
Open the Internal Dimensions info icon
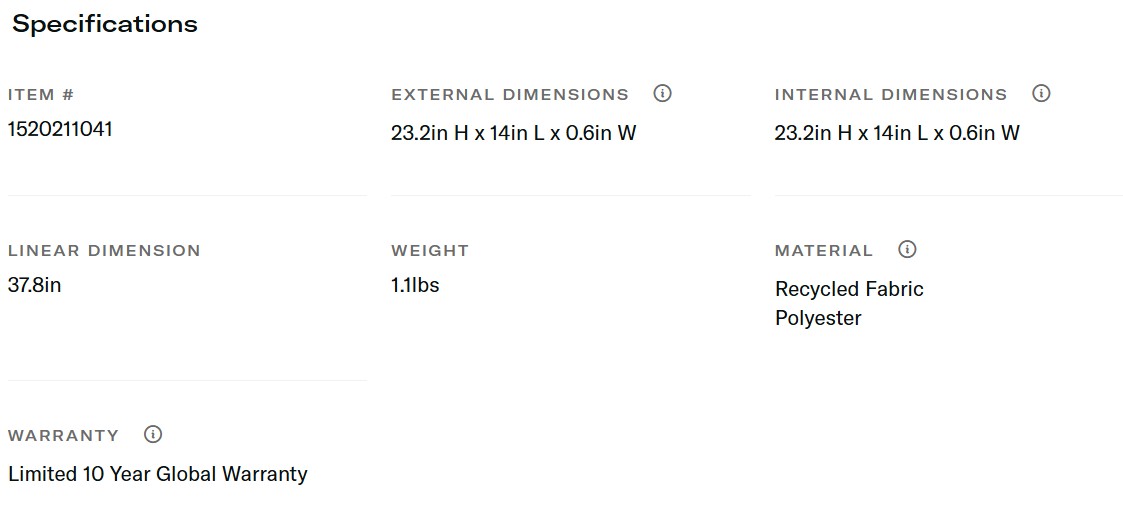tap(1041, 94)
